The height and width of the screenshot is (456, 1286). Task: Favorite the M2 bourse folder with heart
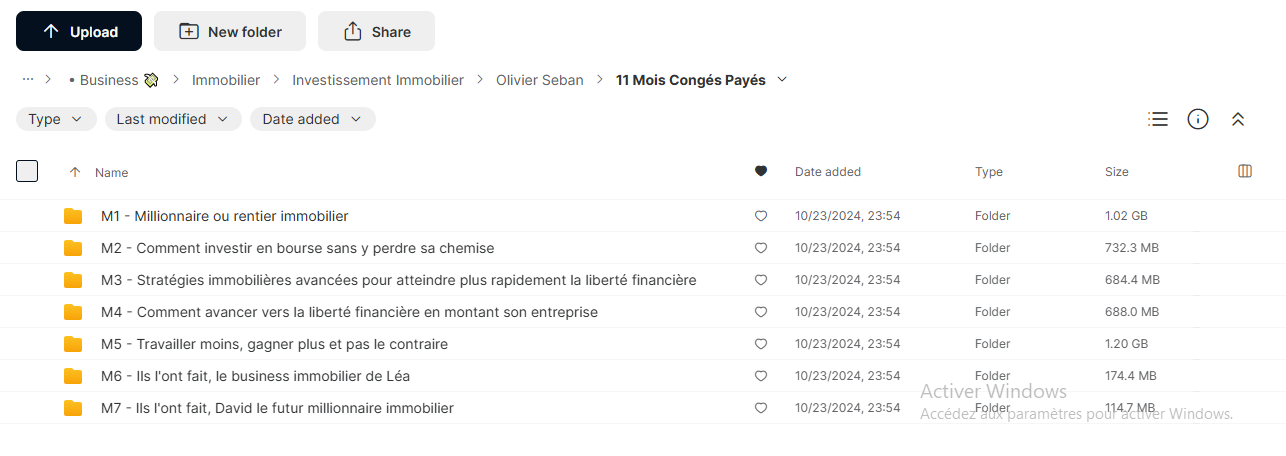tap(761, 248)
